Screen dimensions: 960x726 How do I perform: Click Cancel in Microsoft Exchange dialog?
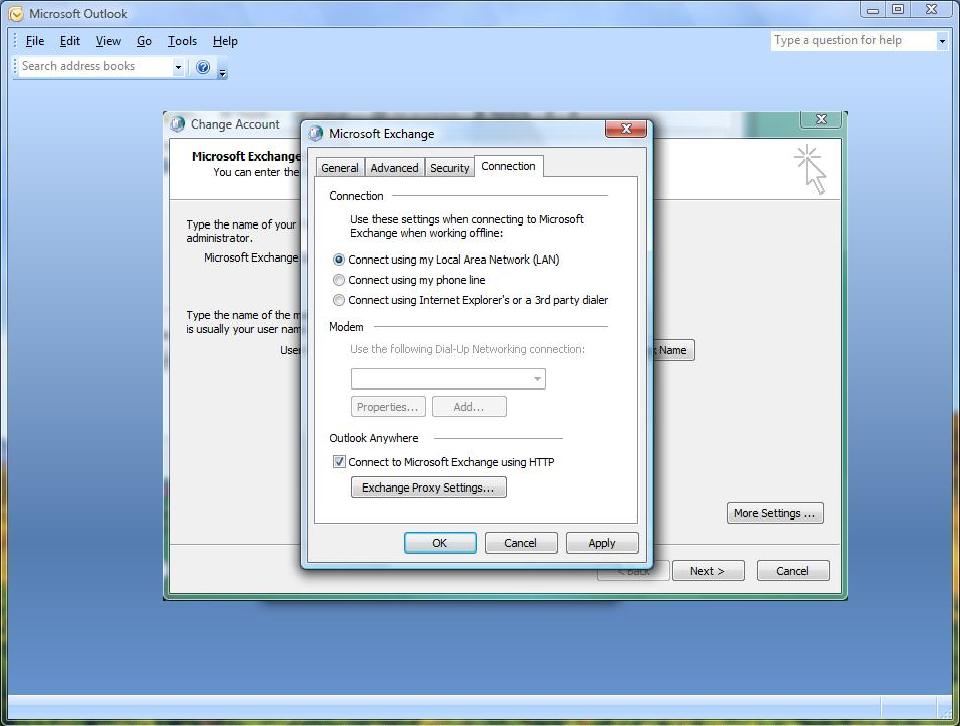click(520, 543)
